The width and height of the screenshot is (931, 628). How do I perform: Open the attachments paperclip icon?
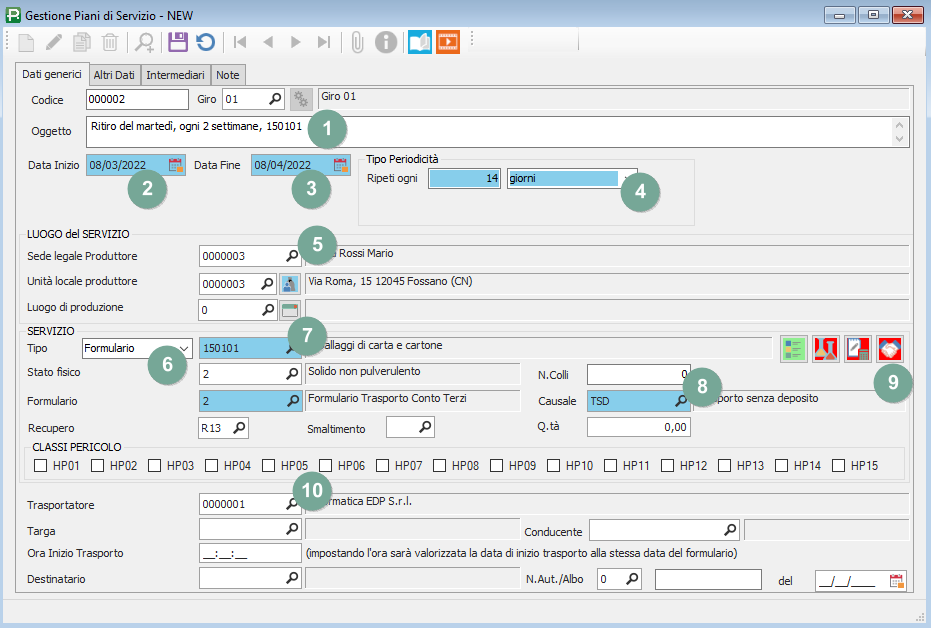coord(356,42)
